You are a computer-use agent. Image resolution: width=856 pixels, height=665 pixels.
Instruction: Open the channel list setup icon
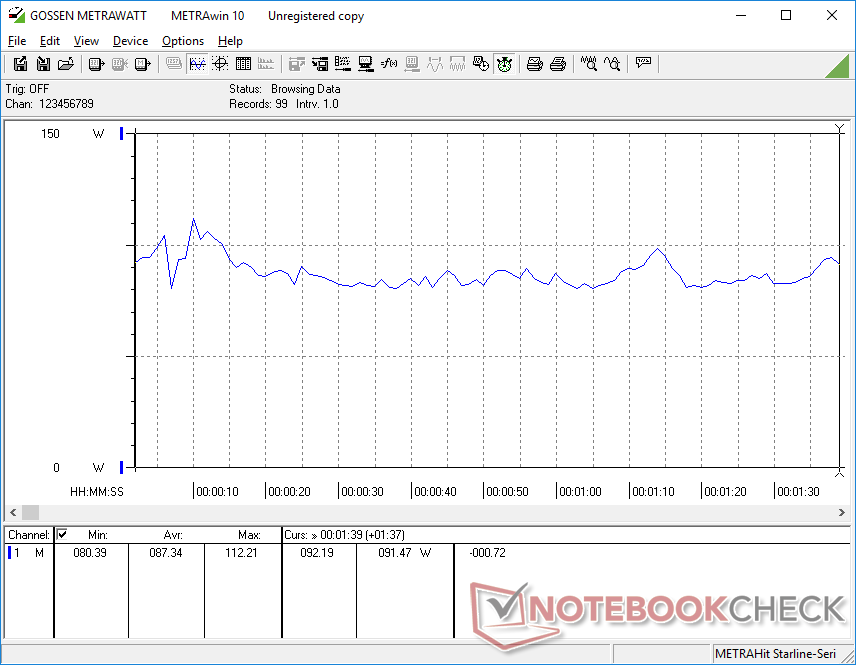pyautogui.click(x=343, y=64)
